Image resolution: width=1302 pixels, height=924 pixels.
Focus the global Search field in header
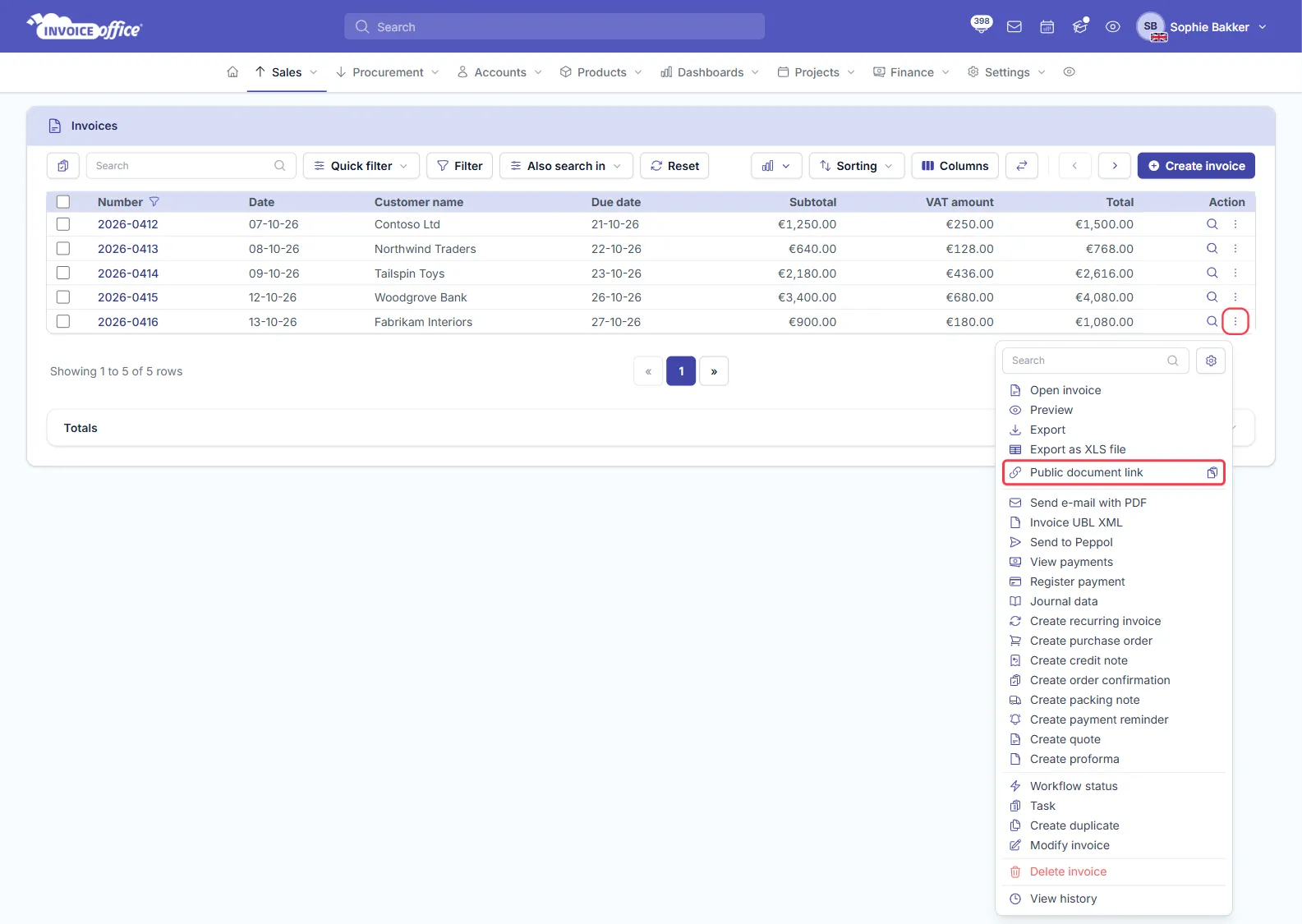pos(554,27)
